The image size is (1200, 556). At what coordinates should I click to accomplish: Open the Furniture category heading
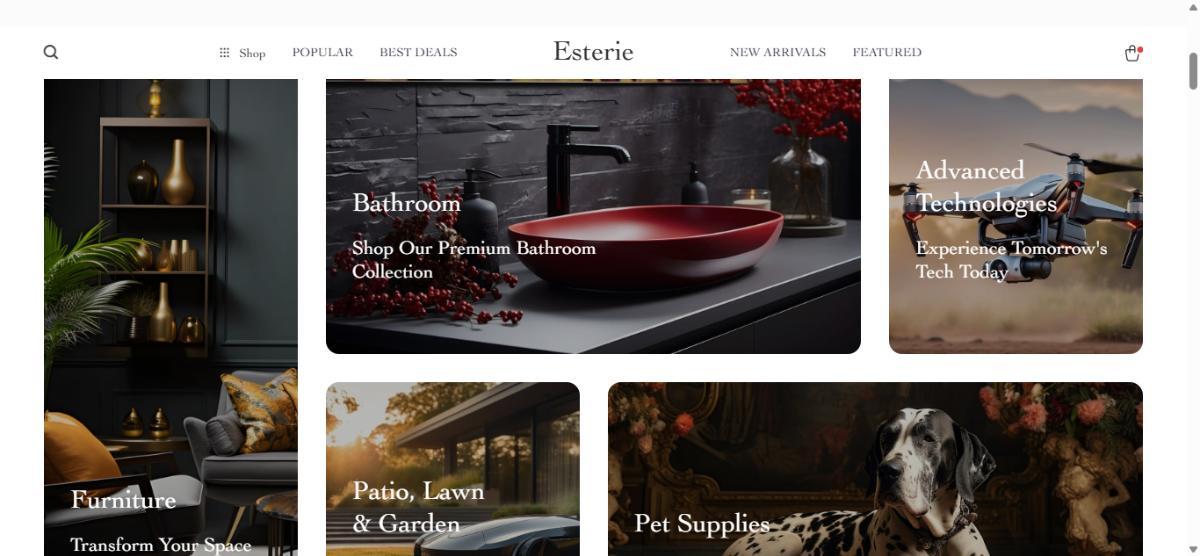tap(123, 500)
